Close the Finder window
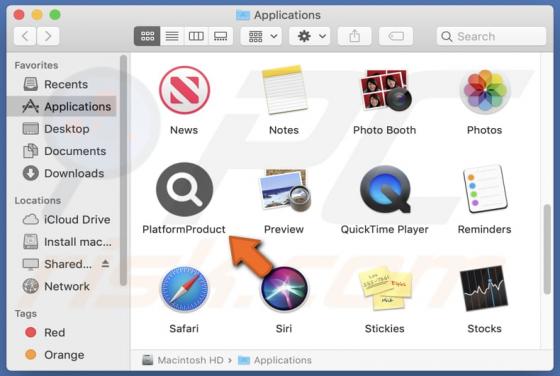 point(19,15)
